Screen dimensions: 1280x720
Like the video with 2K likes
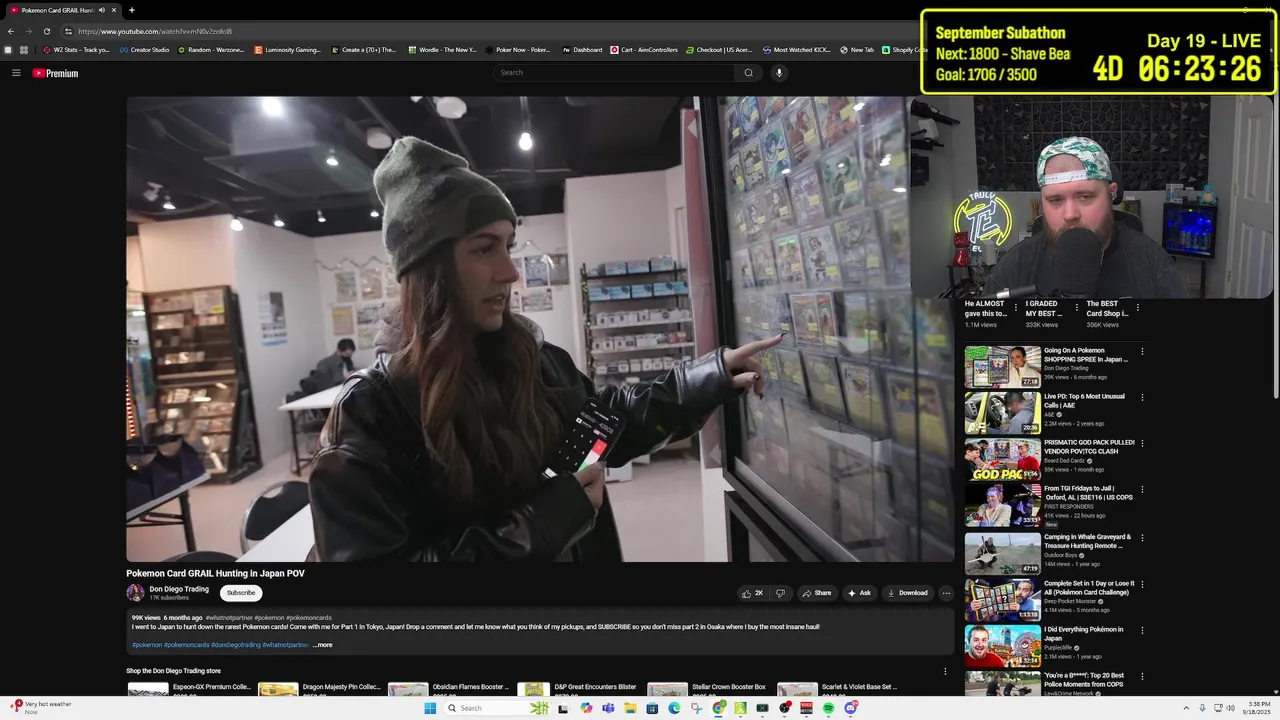click(752, 593)
